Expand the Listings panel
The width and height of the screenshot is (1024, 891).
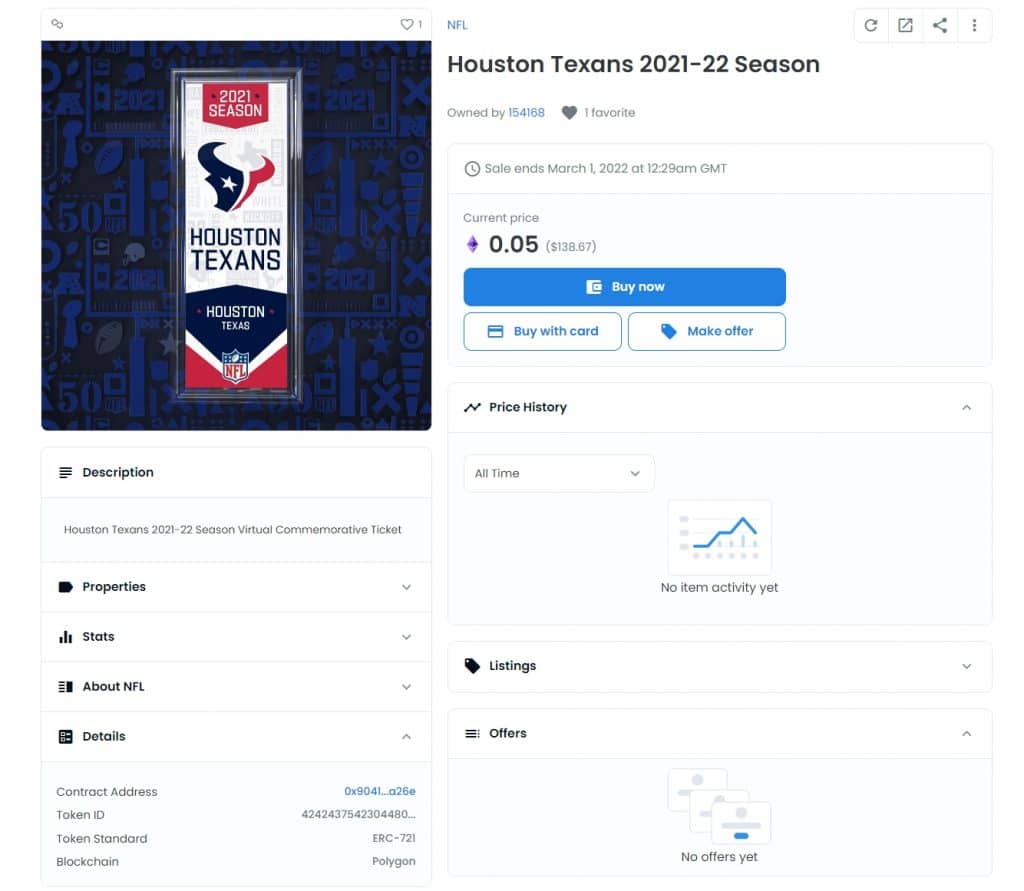720,666
